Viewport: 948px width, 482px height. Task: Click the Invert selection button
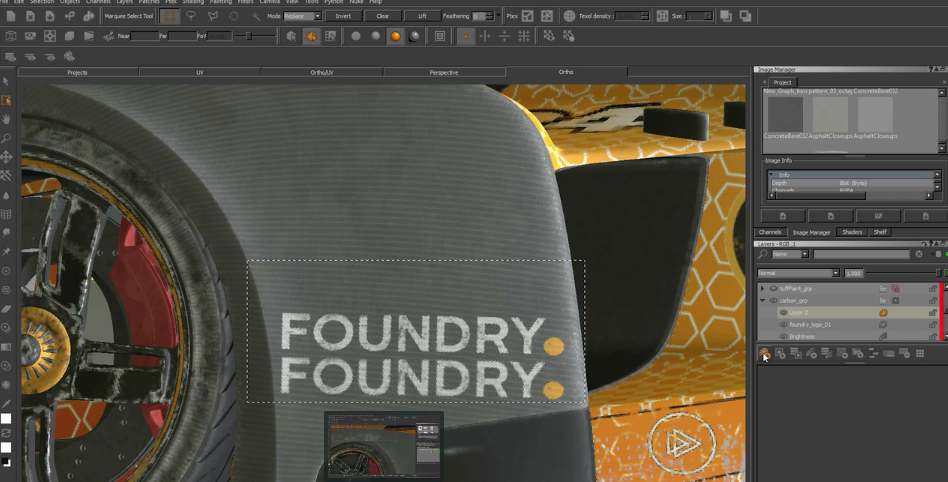pyautogui.click(x=343, y=16)
